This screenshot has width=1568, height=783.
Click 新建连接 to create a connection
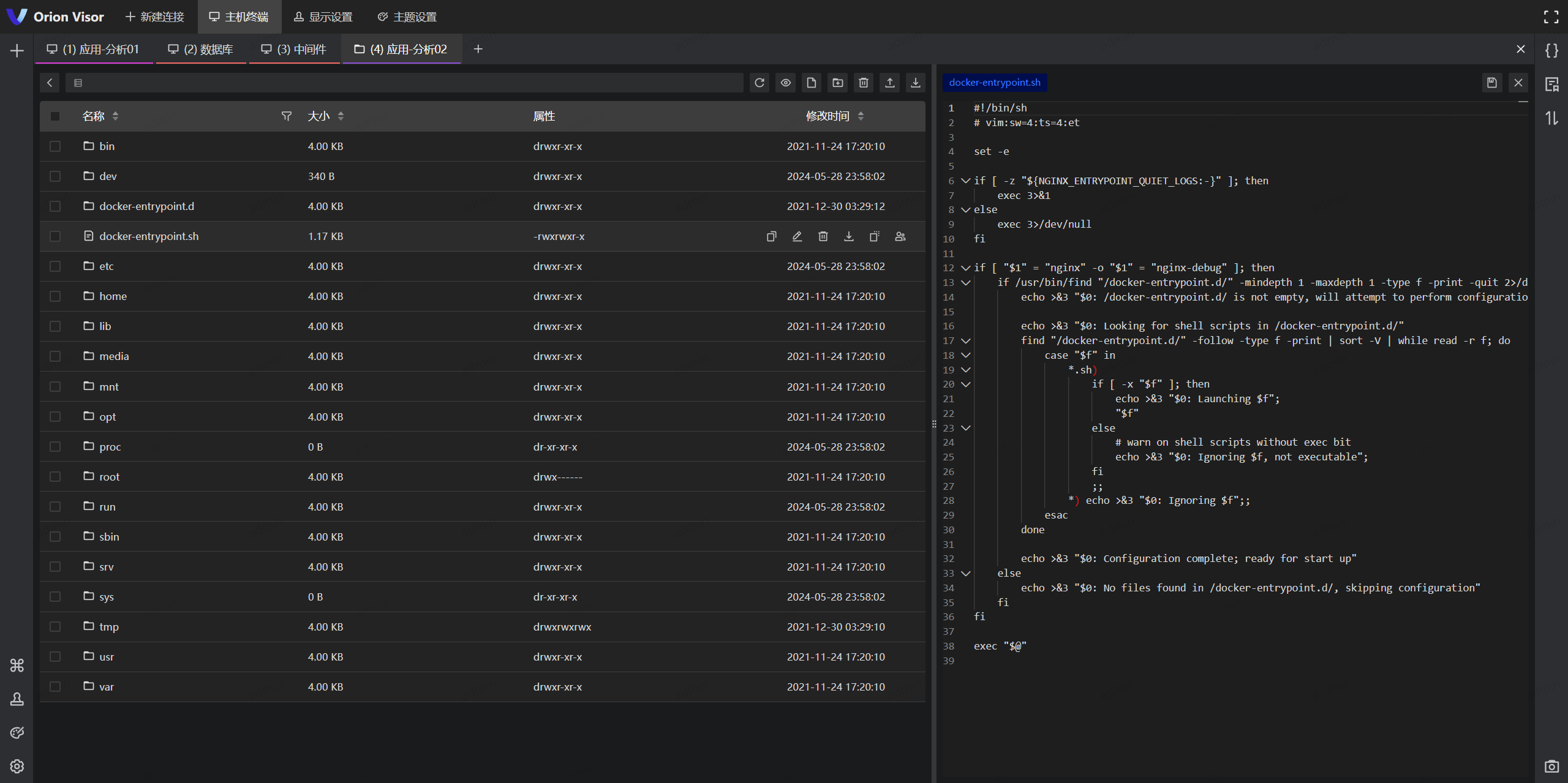coord(155,17)
